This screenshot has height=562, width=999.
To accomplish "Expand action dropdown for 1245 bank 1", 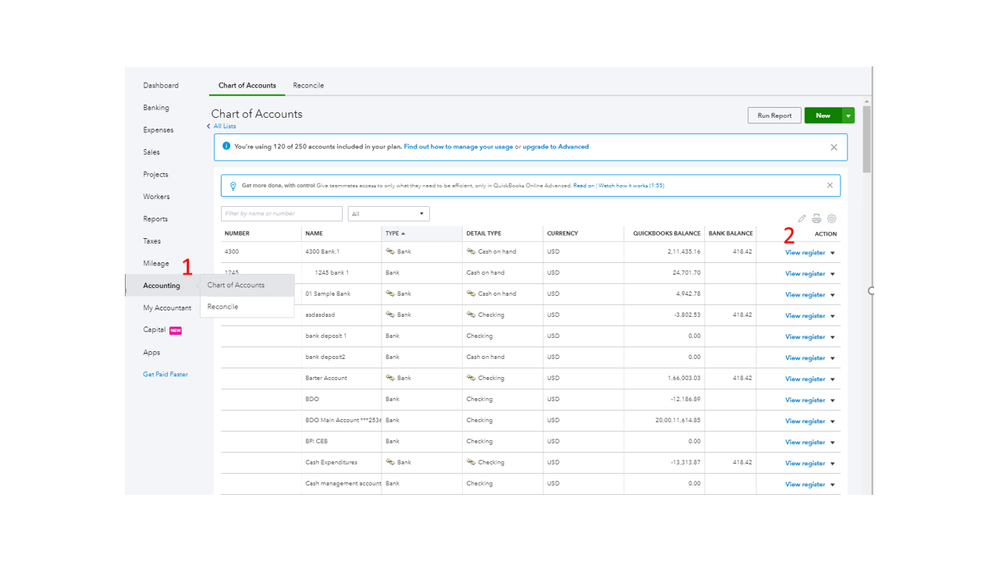I will (x=833, y=274).
